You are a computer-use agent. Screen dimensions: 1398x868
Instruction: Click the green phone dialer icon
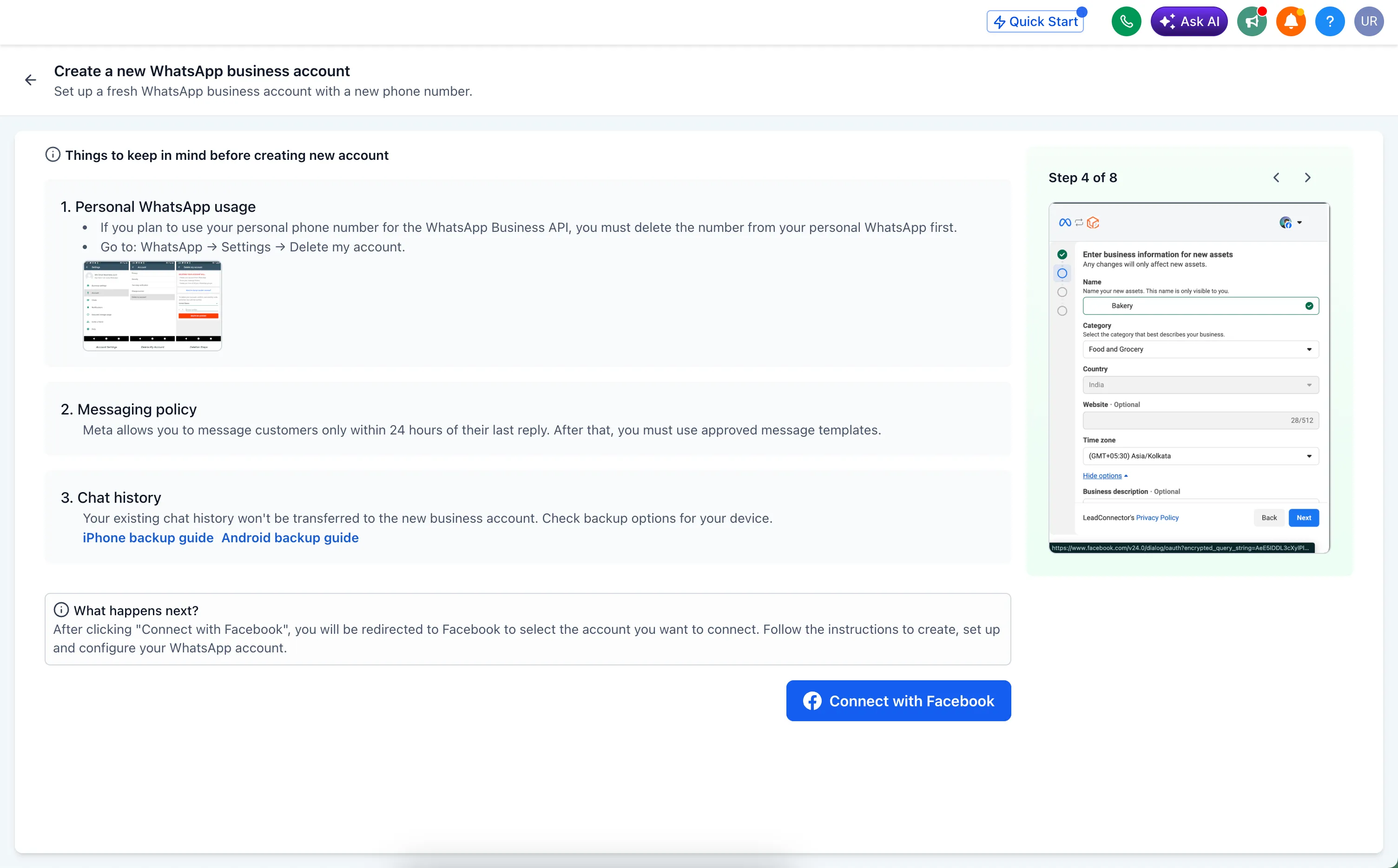pyautogui.click(x=1126, y=22)
